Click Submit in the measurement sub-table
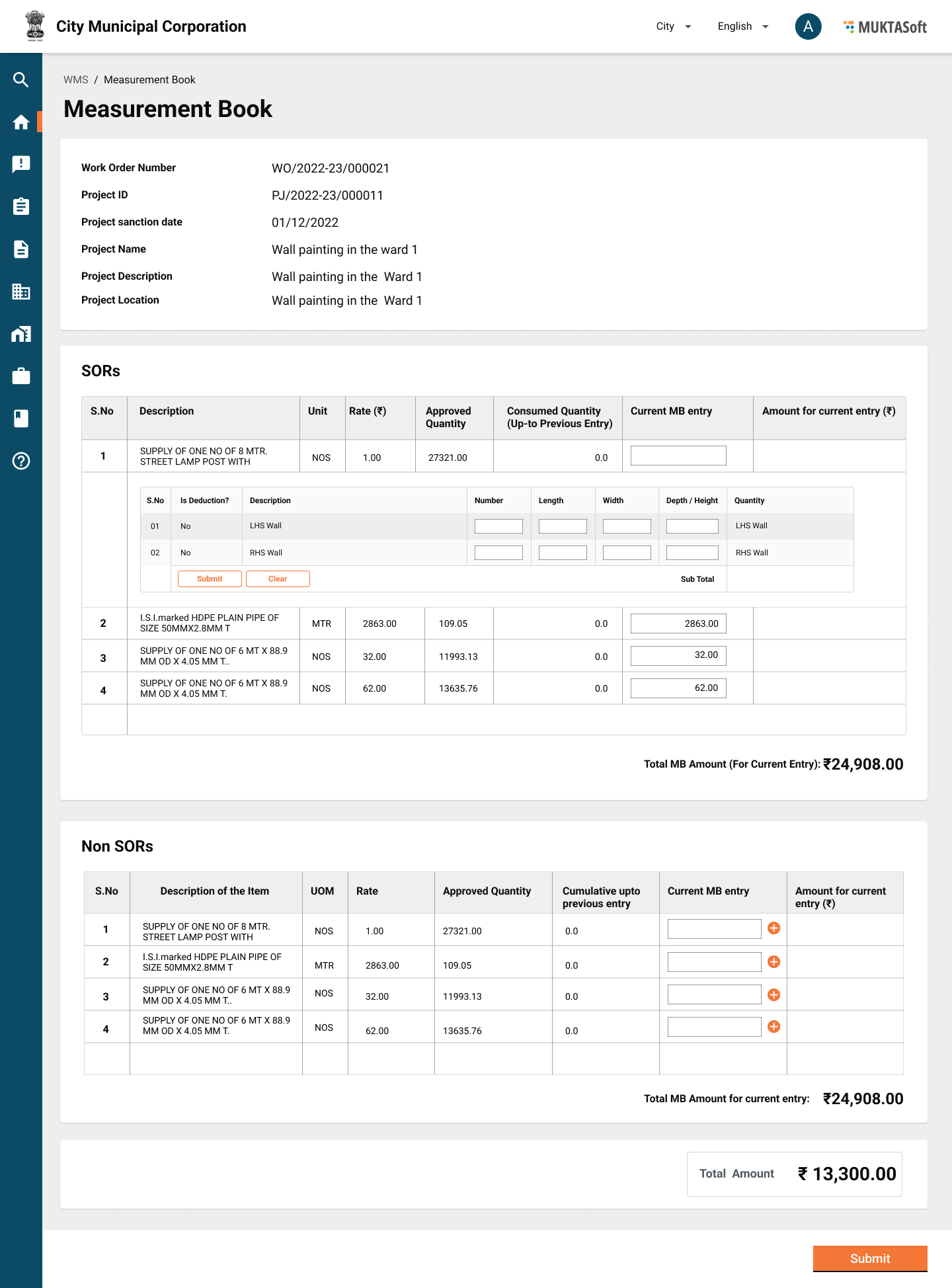 tap(210, 579)
